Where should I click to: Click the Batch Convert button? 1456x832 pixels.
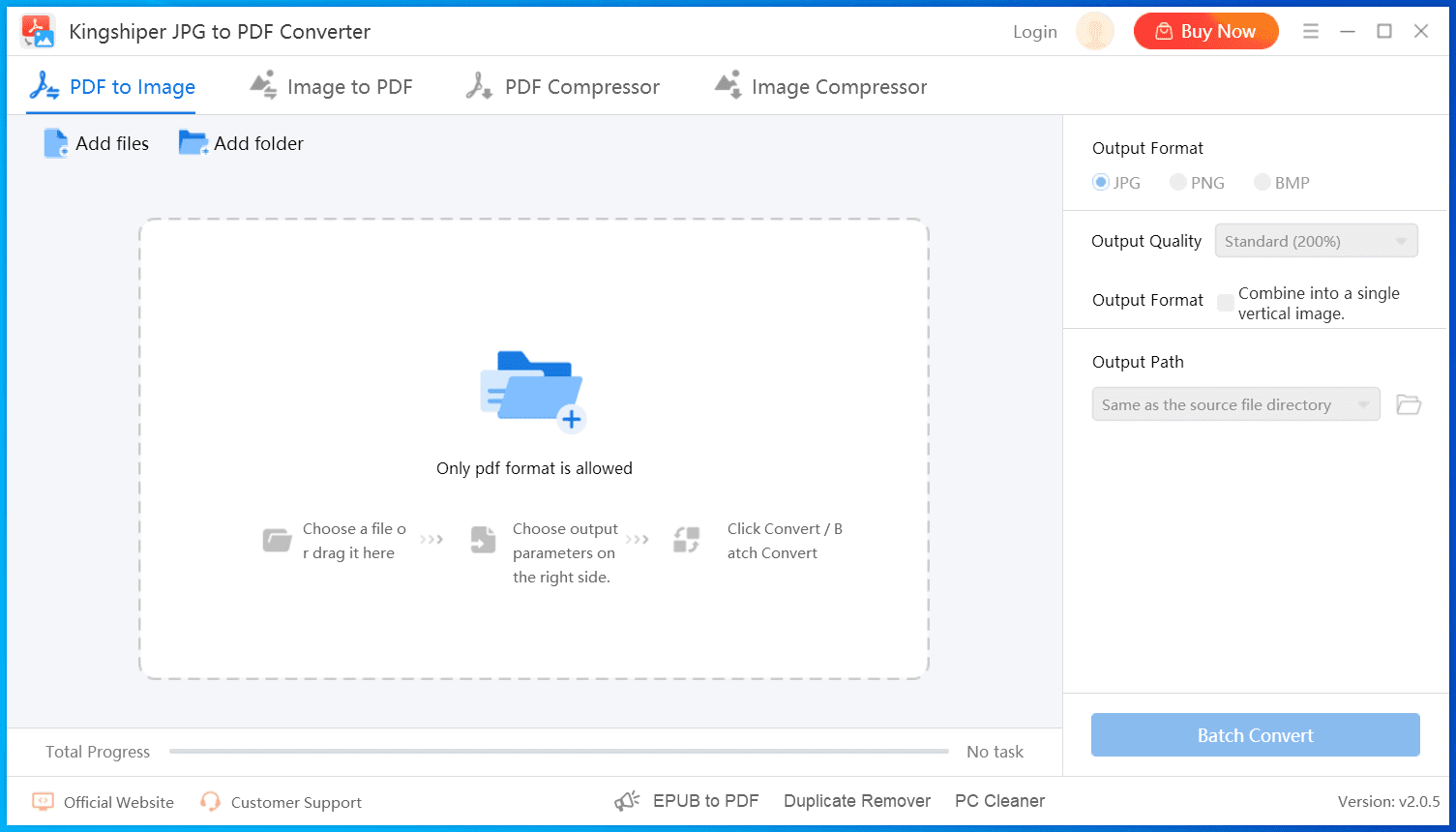1255,735
